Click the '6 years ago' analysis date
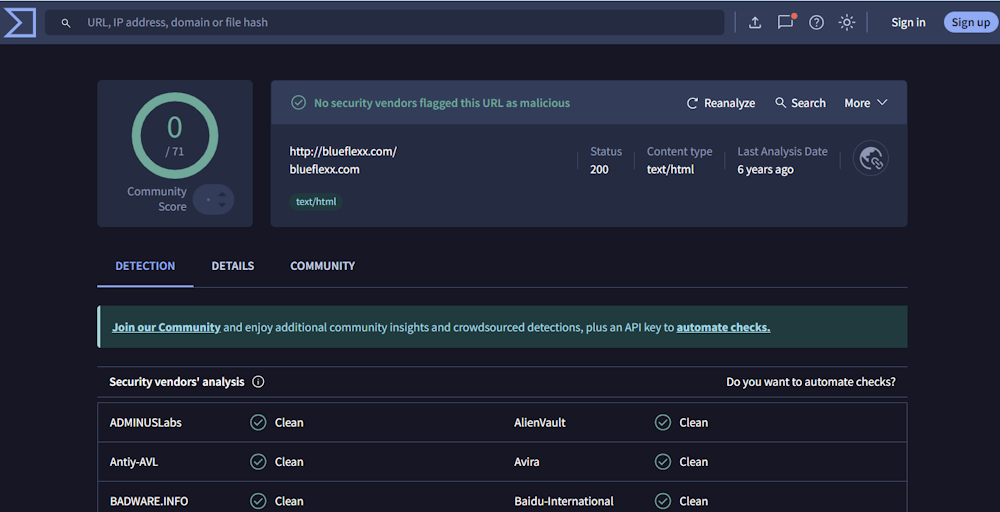Screen dimensions: 1000x512 (765, 170)
